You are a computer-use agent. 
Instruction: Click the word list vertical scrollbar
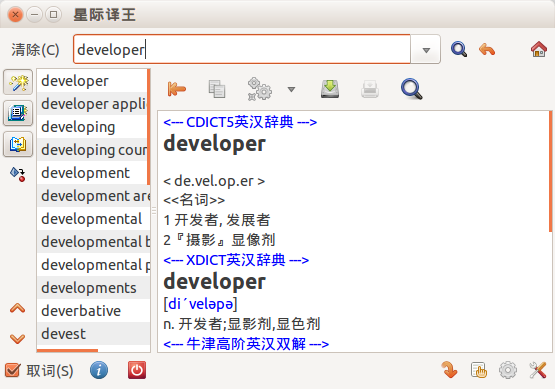149,127
